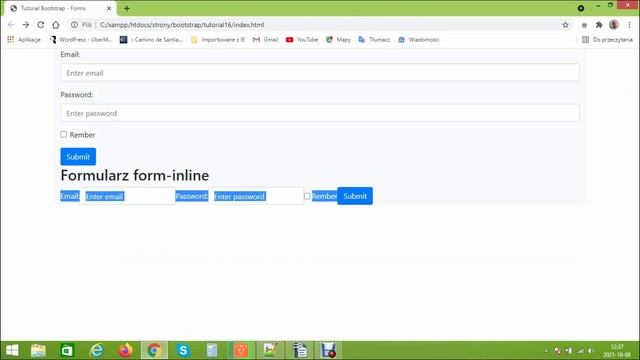
Task: Open the orange app in the taskbar
Action: tap(241, 350)
